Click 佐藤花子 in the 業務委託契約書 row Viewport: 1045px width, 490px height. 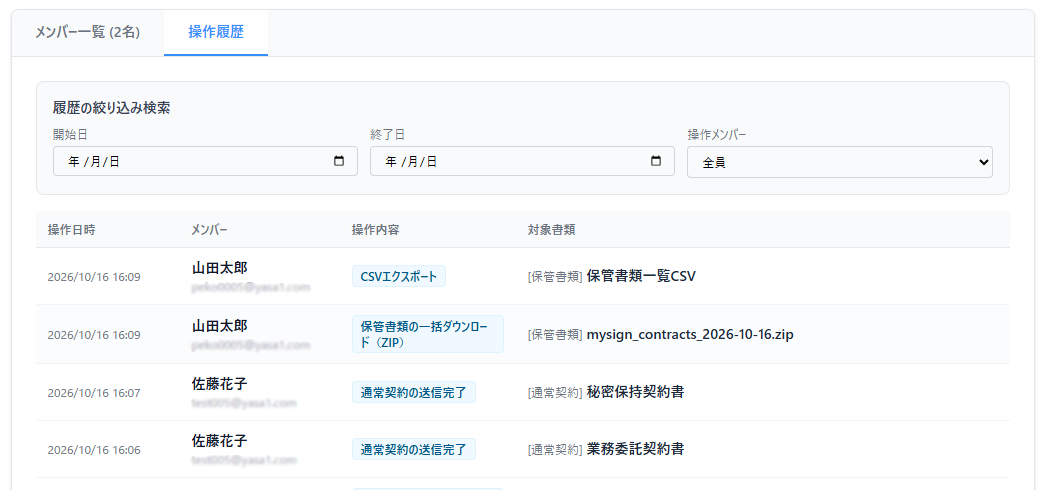219,441
